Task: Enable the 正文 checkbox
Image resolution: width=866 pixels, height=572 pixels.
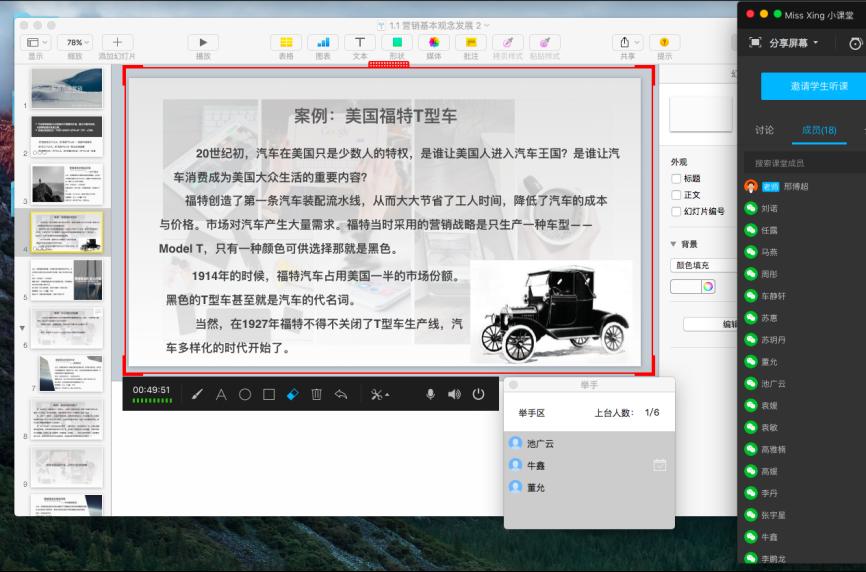Action: click(x=677, y=195)
